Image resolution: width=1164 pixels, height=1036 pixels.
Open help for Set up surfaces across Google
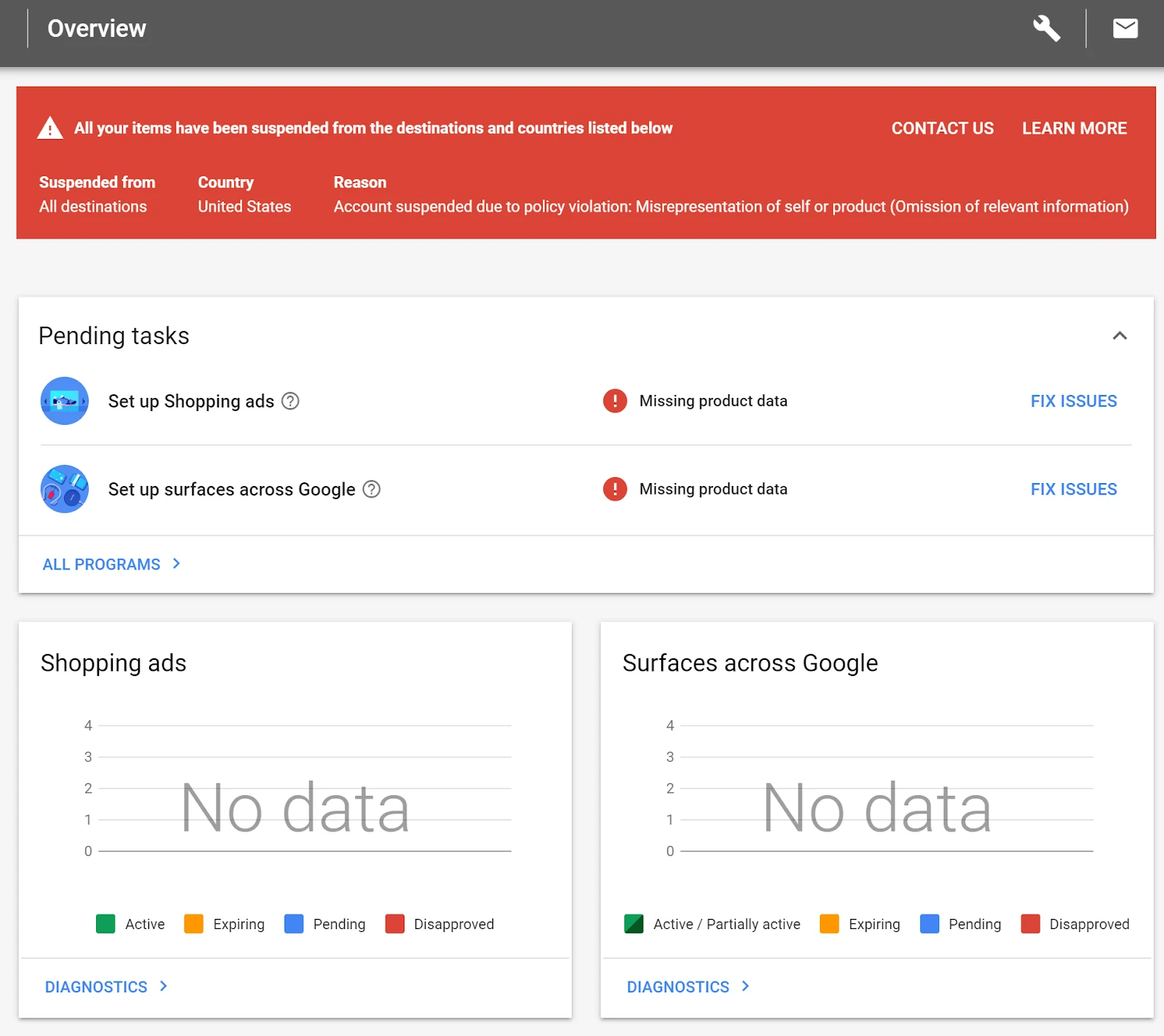(x=372, y=489)
